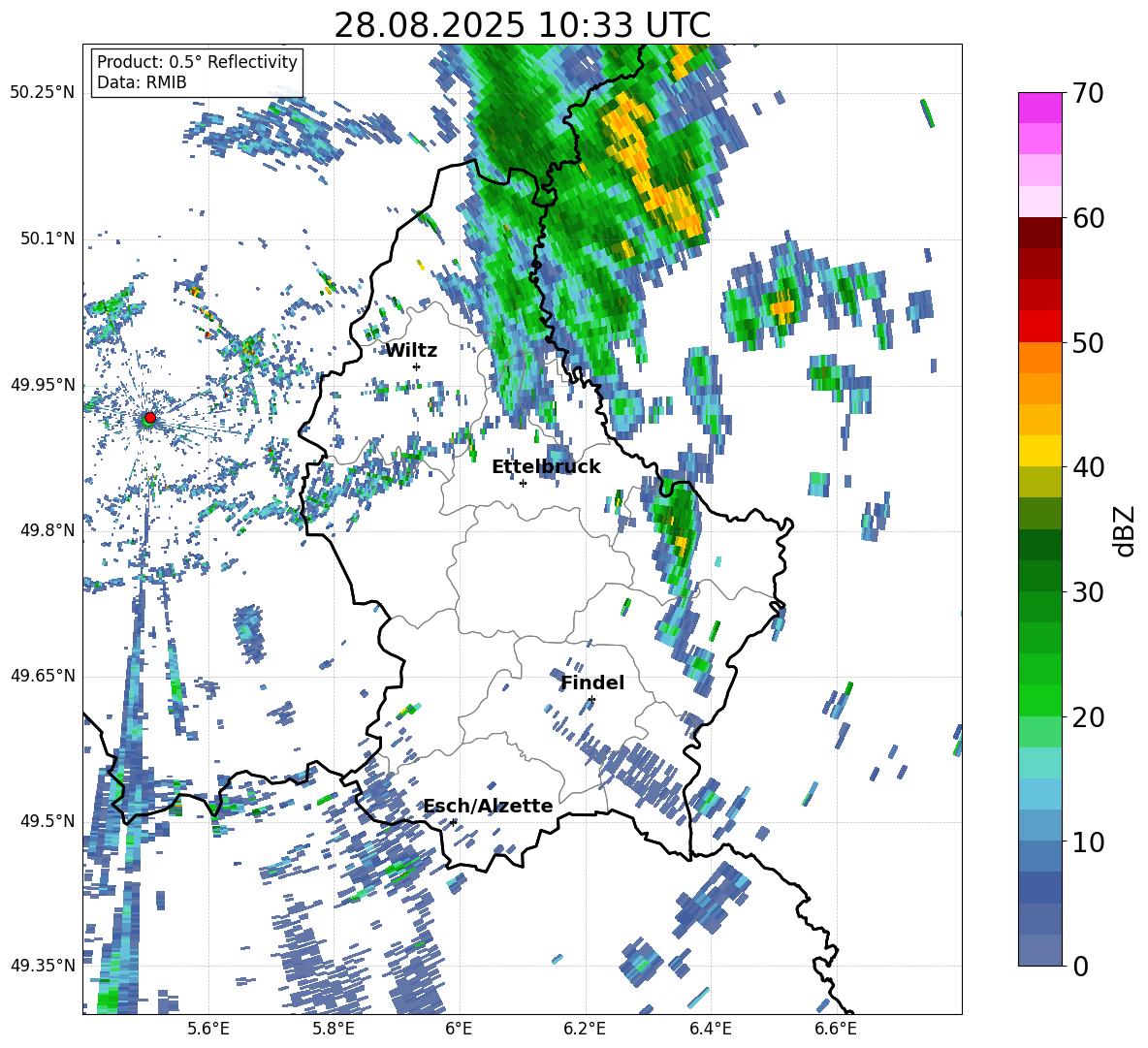Pick the dark red band below 60 dBZ

(x=1039, y=233)
